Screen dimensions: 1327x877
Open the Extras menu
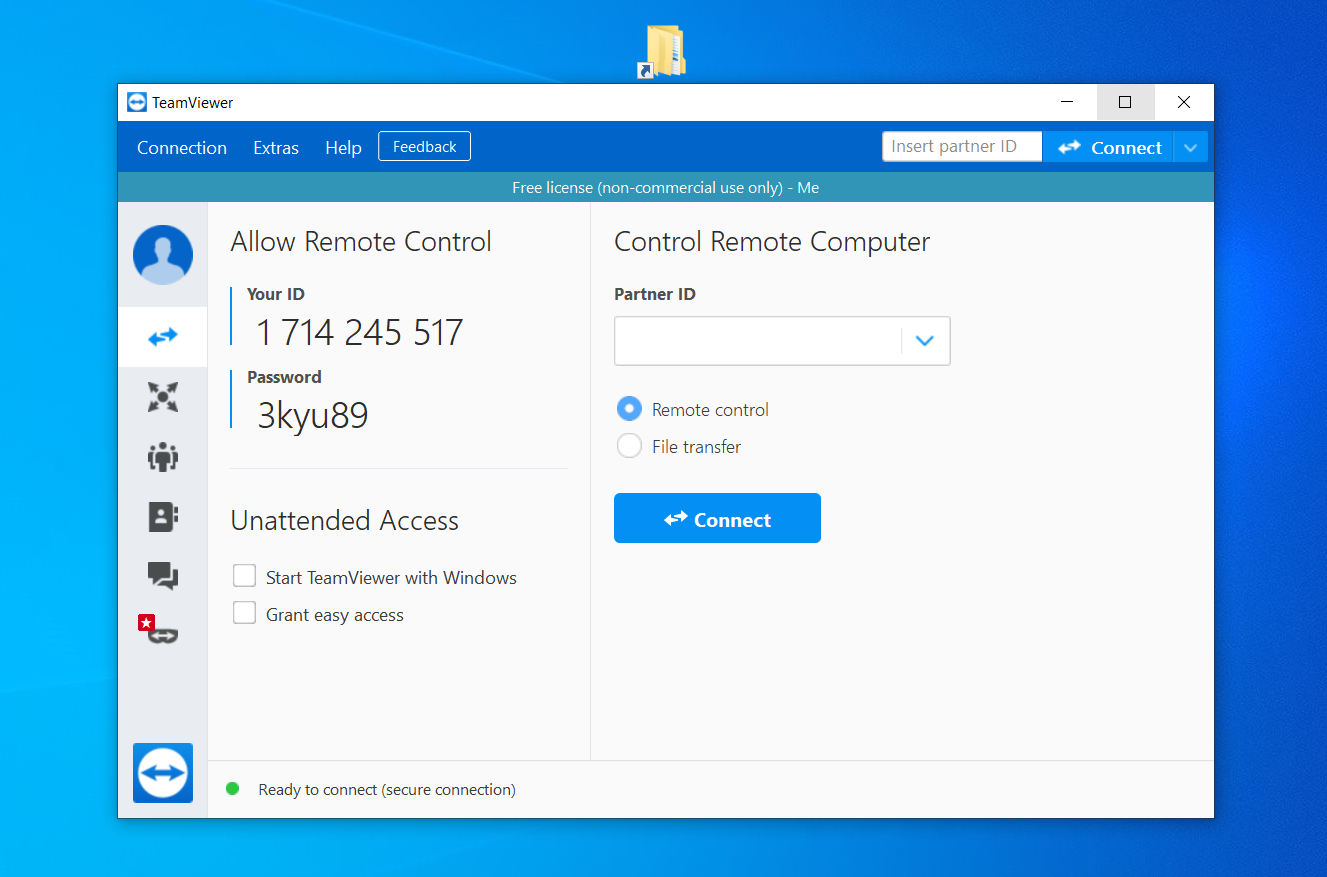pos(276,148)
